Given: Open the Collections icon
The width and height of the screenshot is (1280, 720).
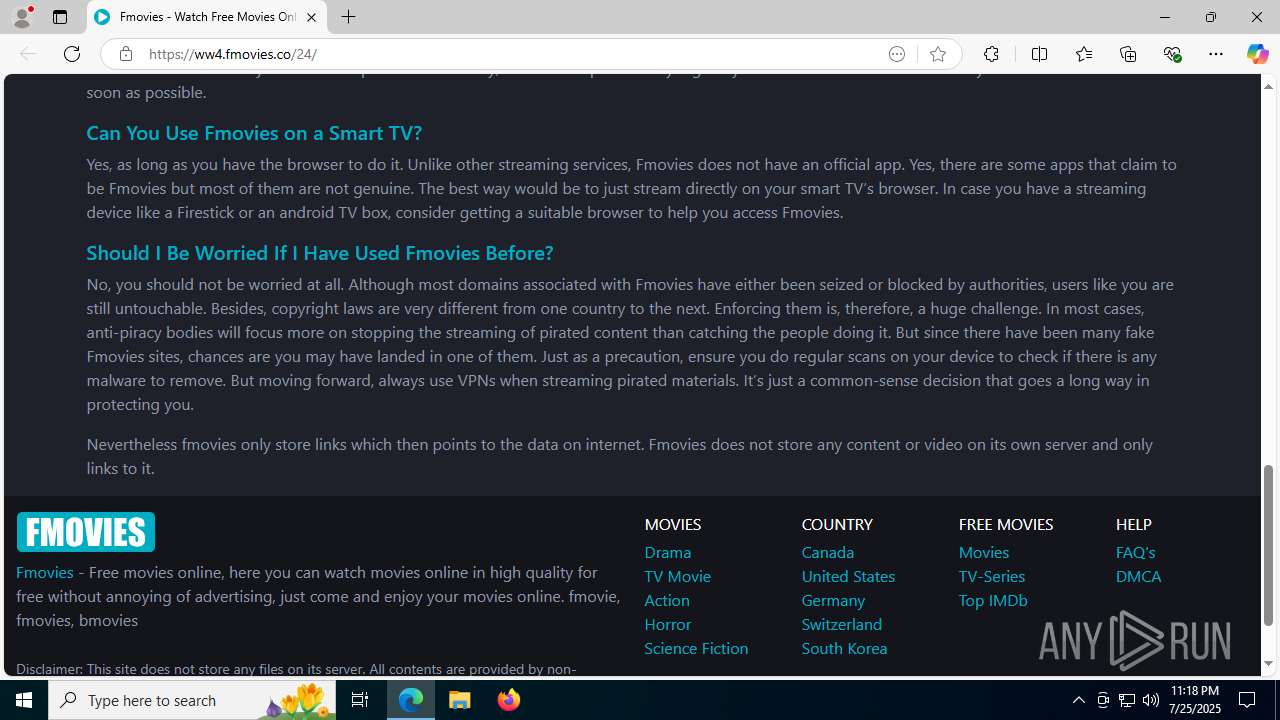Looking at the screenshot, I should pos(1128,54).
